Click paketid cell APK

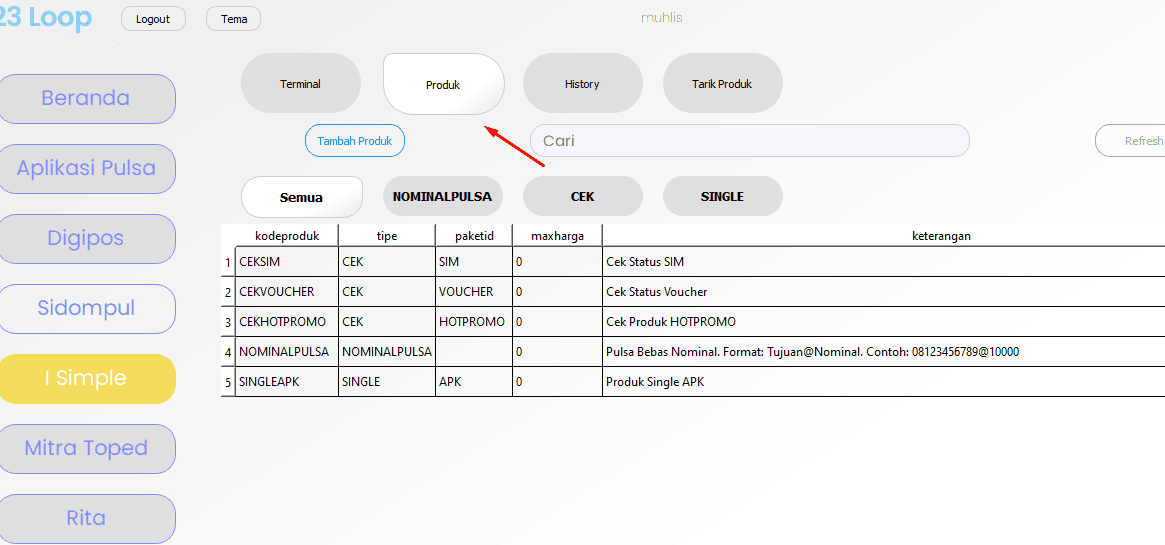pos(474,382)
